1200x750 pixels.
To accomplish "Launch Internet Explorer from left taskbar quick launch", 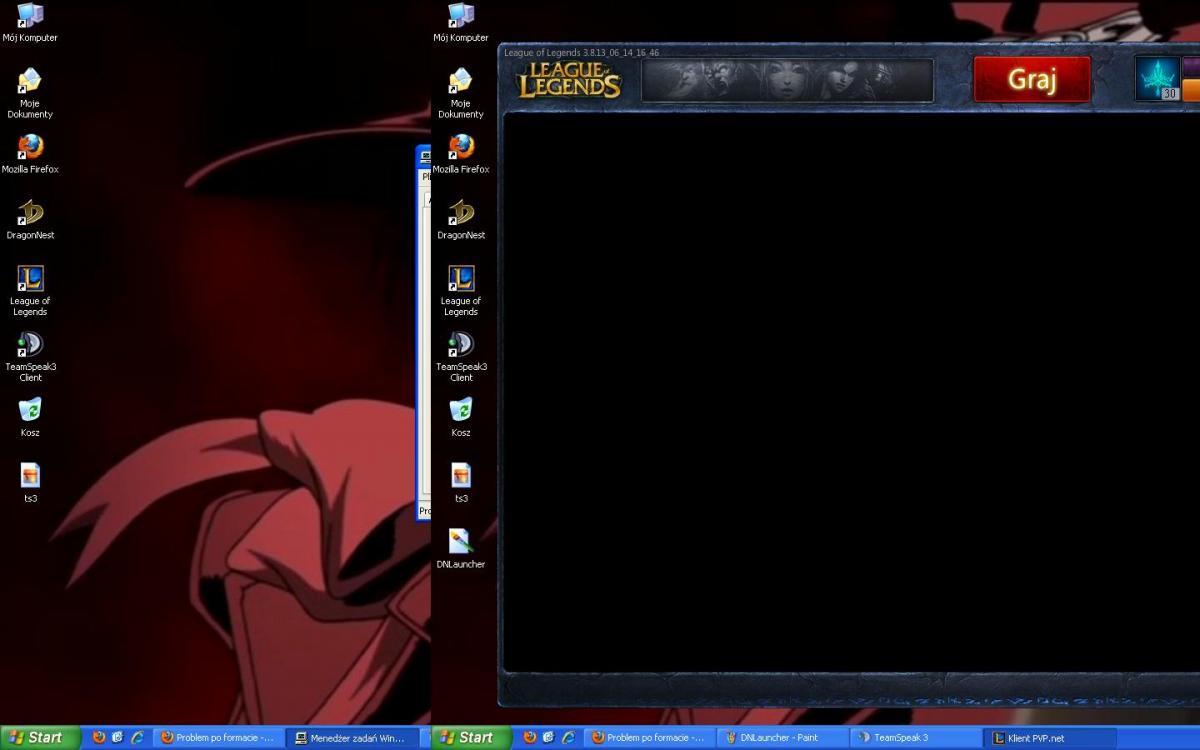I will click(x=137, y=737).
